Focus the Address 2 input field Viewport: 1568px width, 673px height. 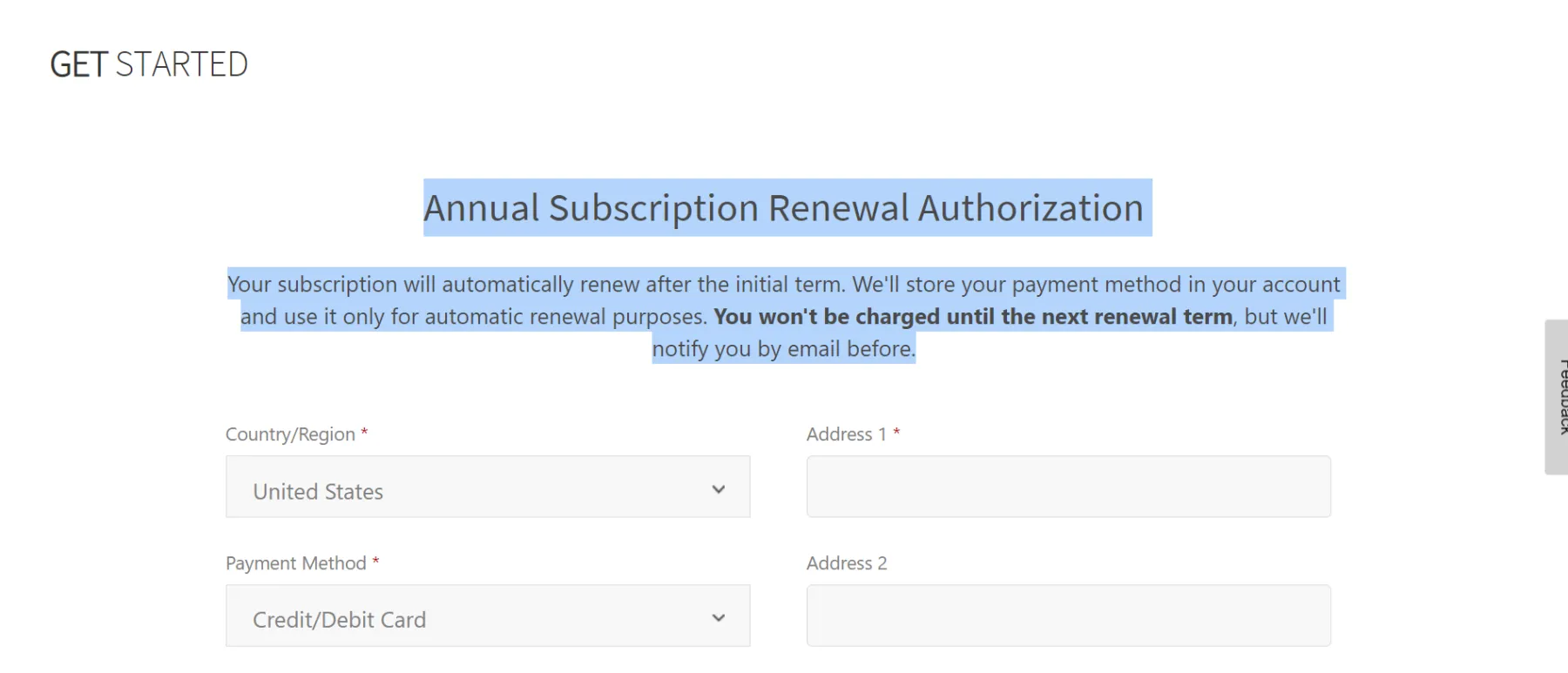click(1068, 616)
